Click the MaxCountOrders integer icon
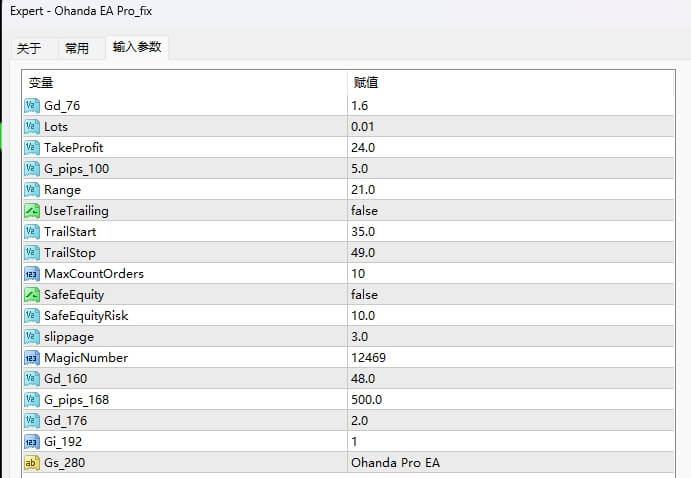 pyautogui.click(x=31, y=274)
